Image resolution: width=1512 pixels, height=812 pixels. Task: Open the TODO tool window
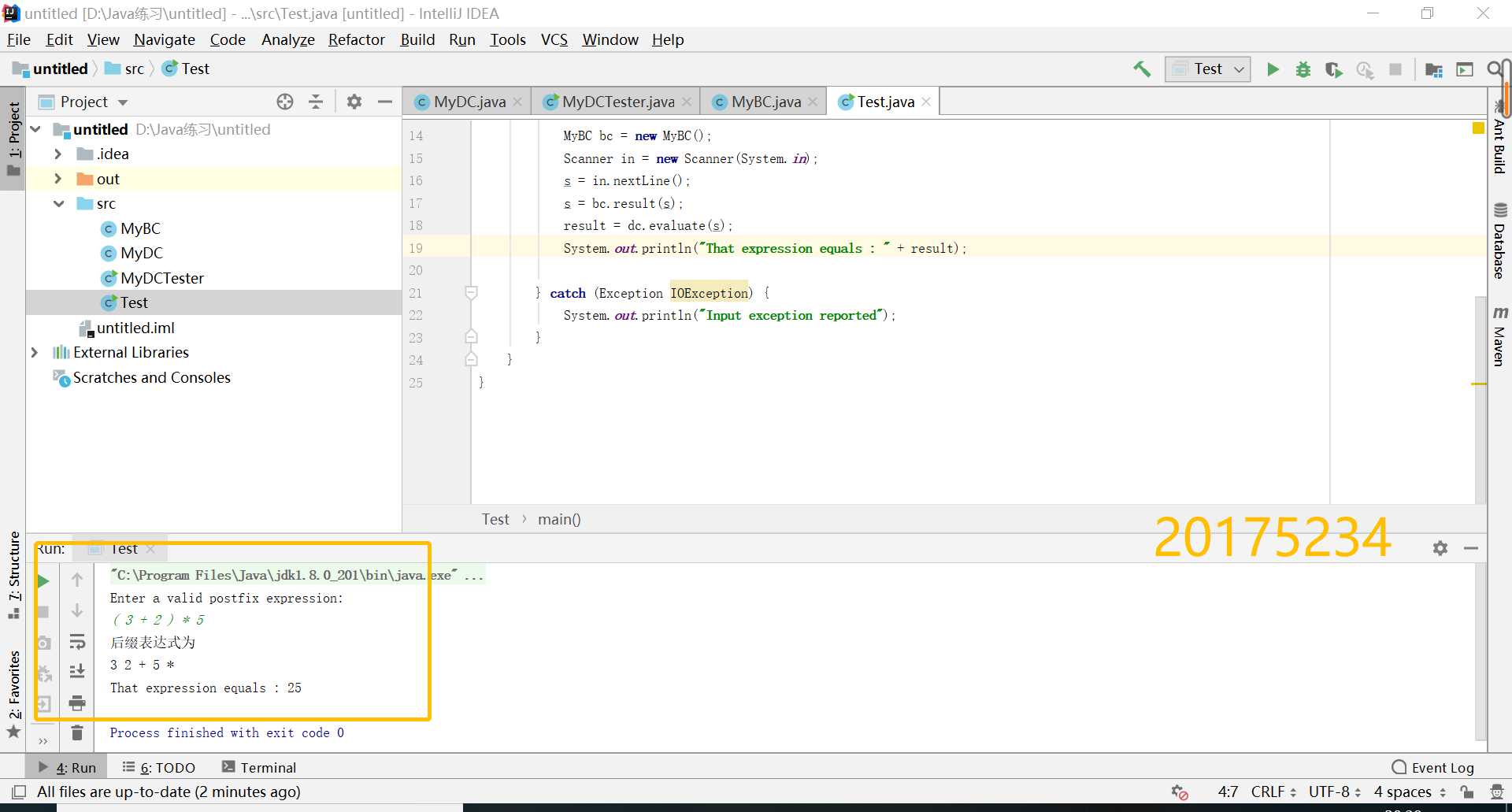tap(159, 767)
